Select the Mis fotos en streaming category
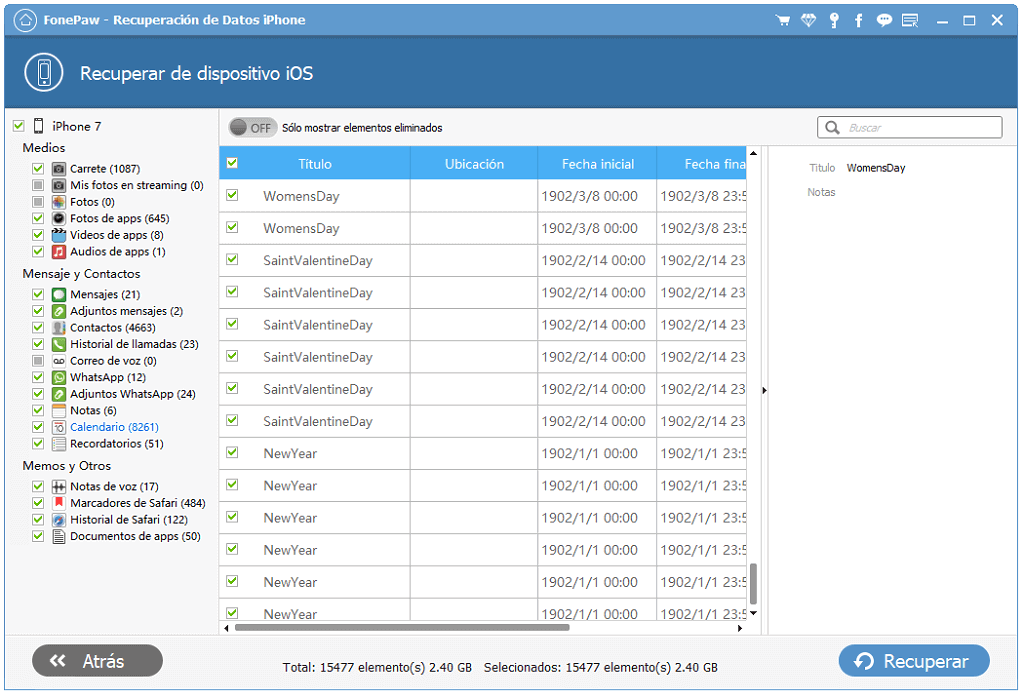This screenshot has height=699, width=1024. pos(136,186)
